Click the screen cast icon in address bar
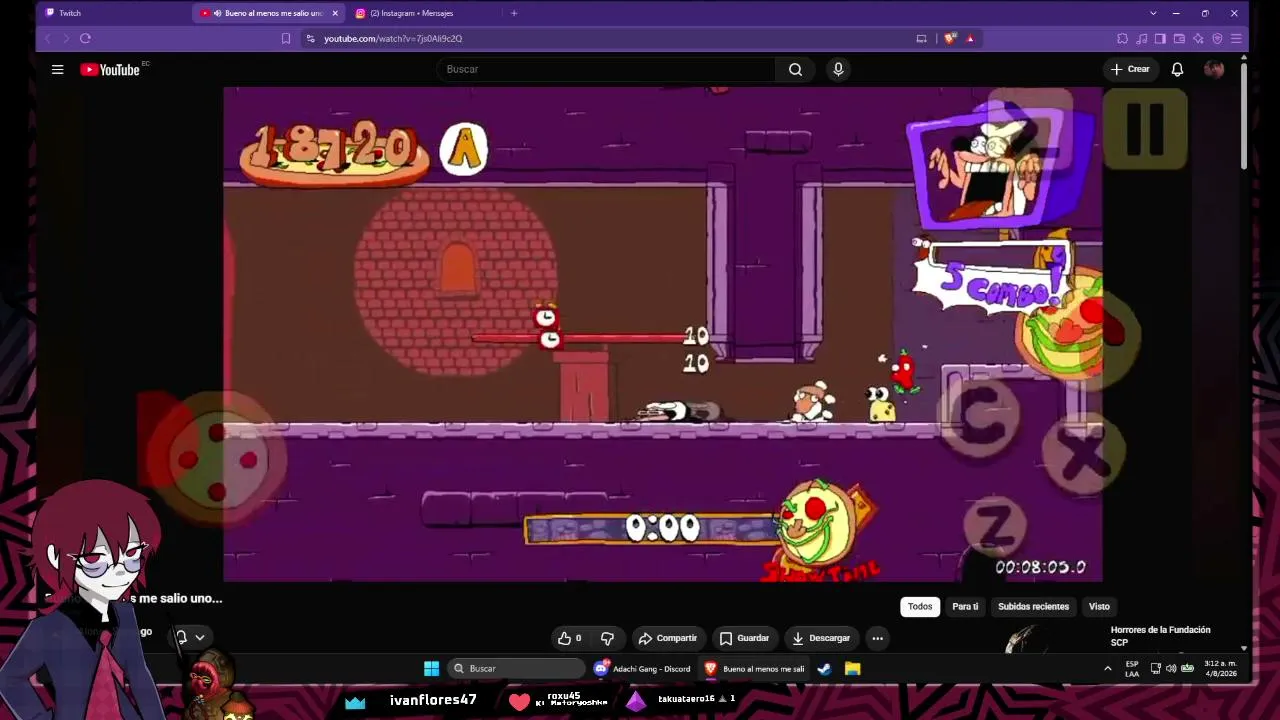Viewport: 1280px width, 720px height. pos(921,38)
